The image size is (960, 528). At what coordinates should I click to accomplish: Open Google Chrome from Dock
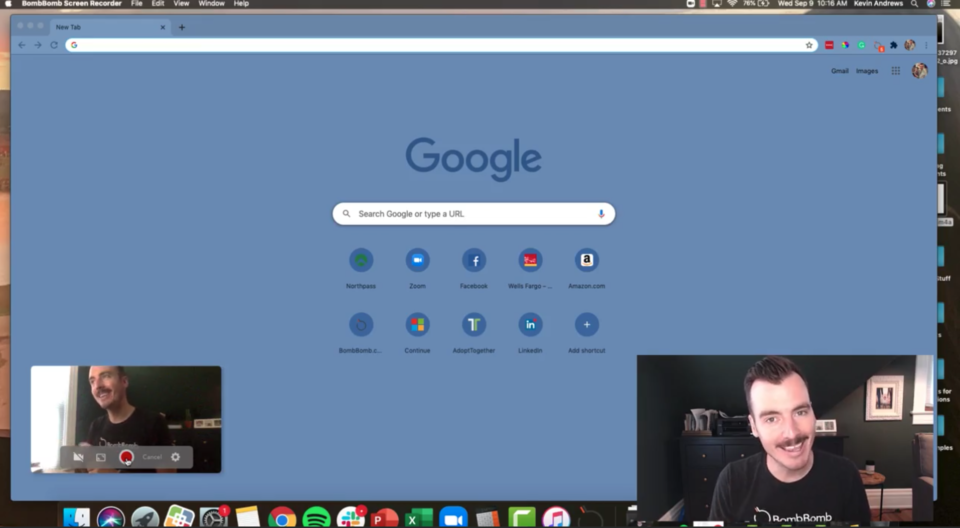point(282,518)
